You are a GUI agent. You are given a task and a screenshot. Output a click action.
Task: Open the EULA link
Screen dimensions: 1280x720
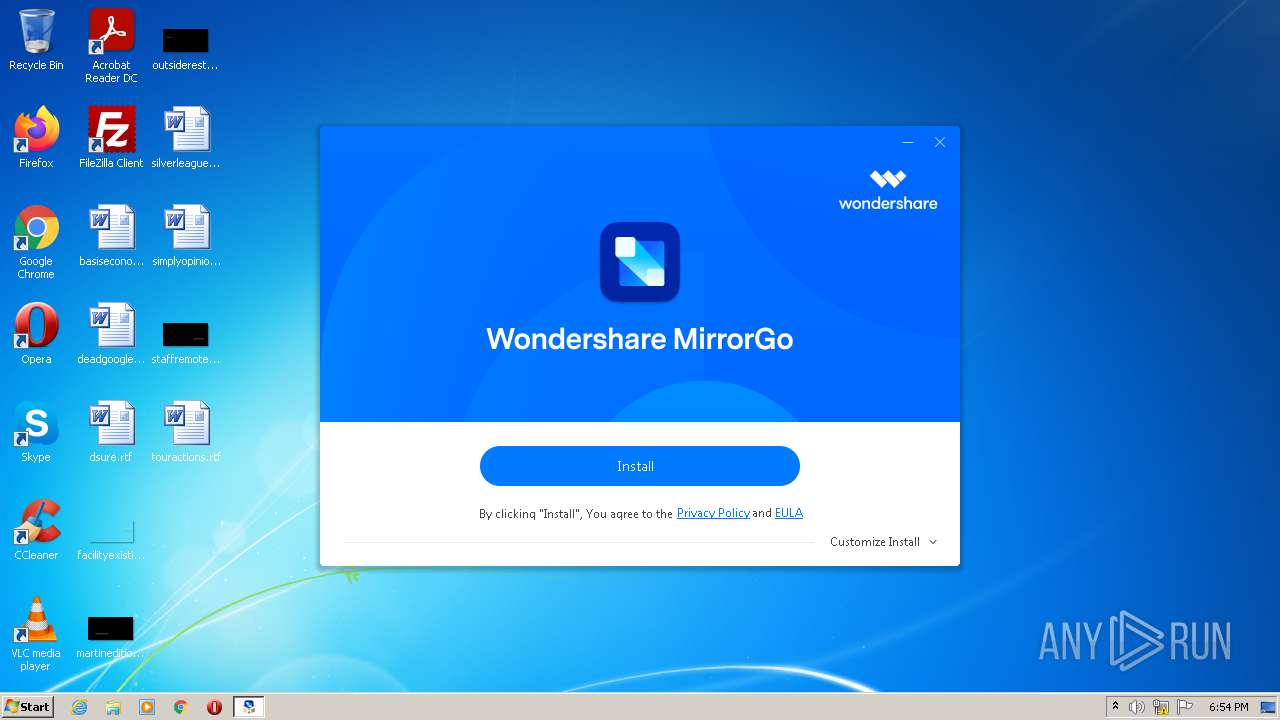tap(789, 513)
